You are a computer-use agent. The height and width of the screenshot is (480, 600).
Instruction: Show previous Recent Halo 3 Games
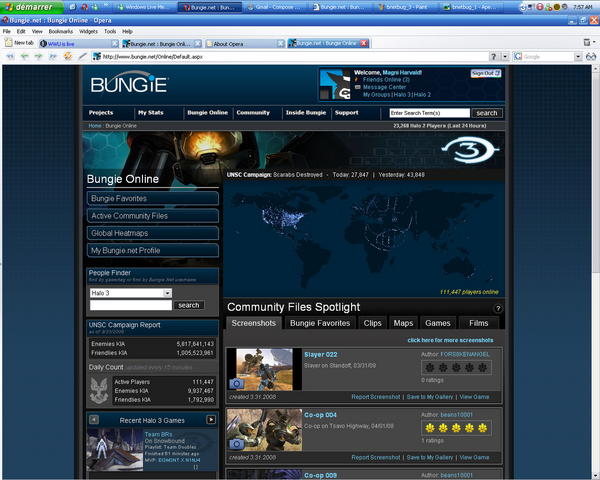coord(94,420)
